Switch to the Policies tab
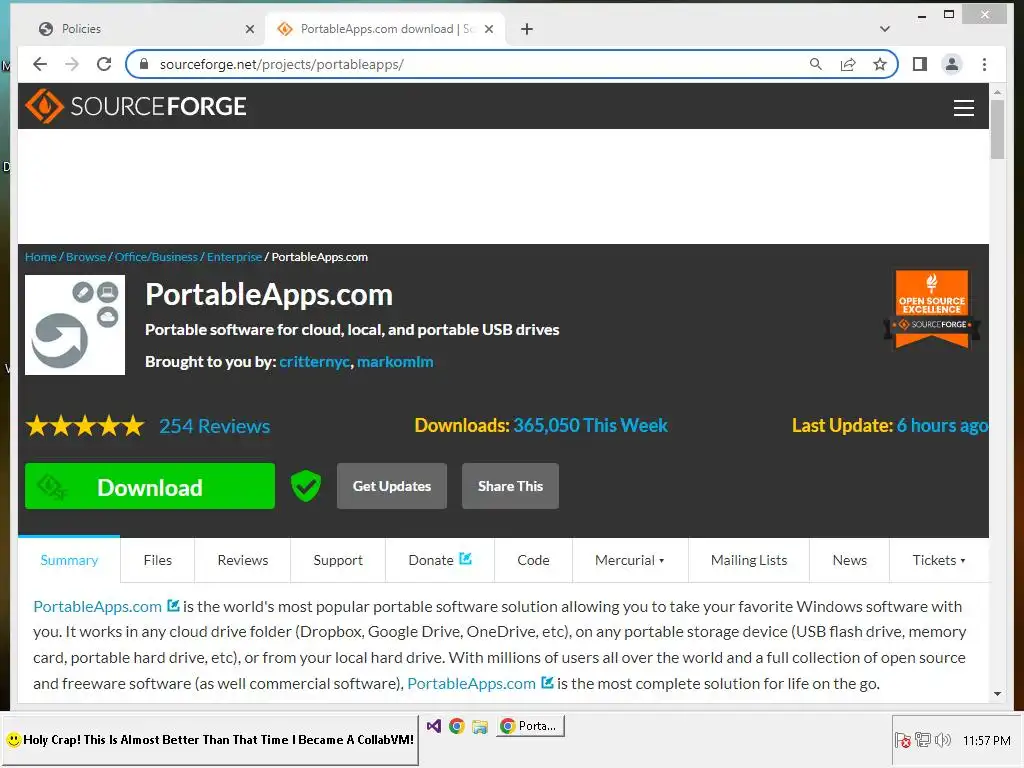The height and width of the screenshot is (768, 1024). pos(146,29)
